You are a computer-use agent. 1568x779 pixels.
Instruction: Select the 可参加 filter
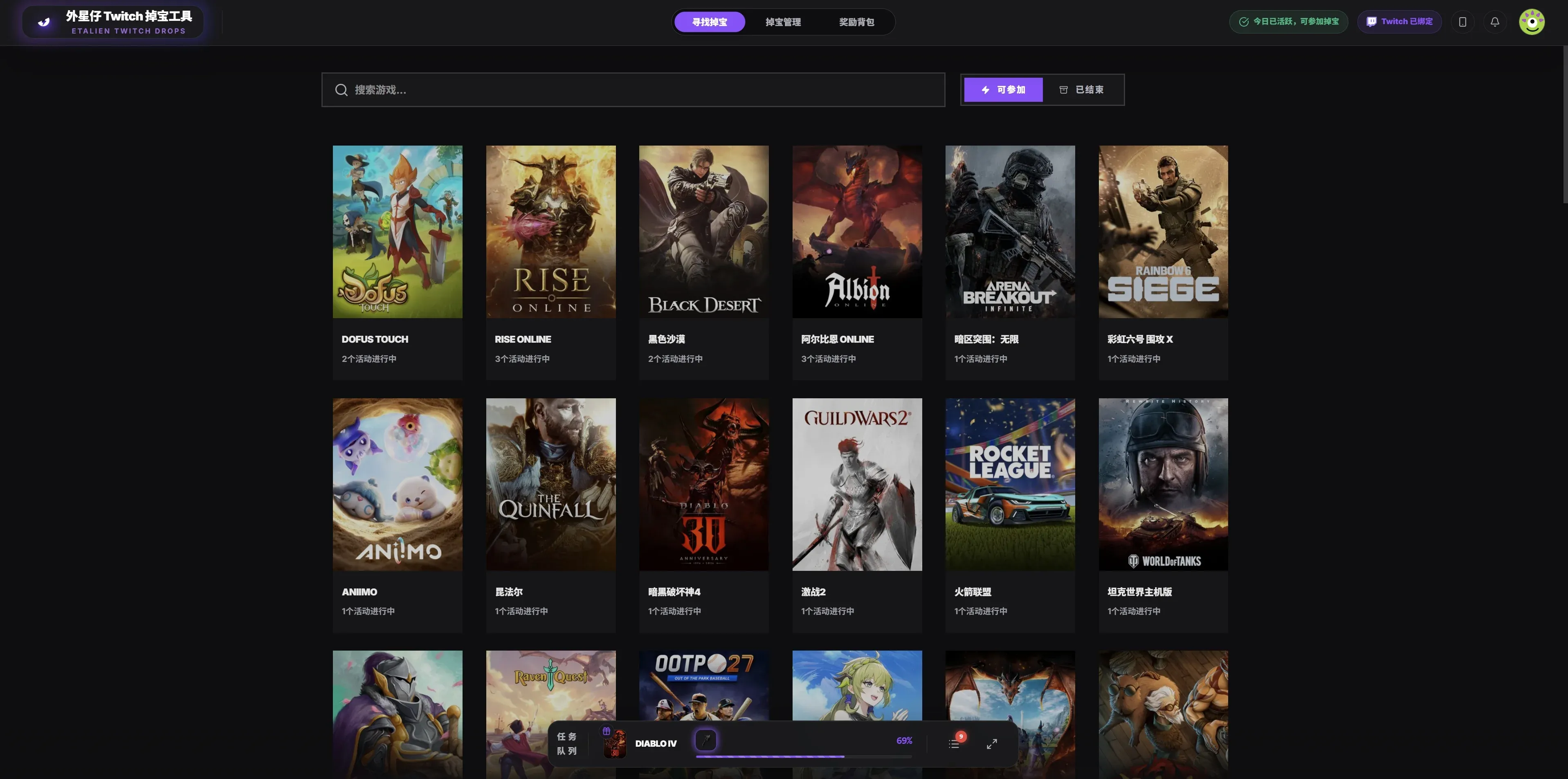1003,90
